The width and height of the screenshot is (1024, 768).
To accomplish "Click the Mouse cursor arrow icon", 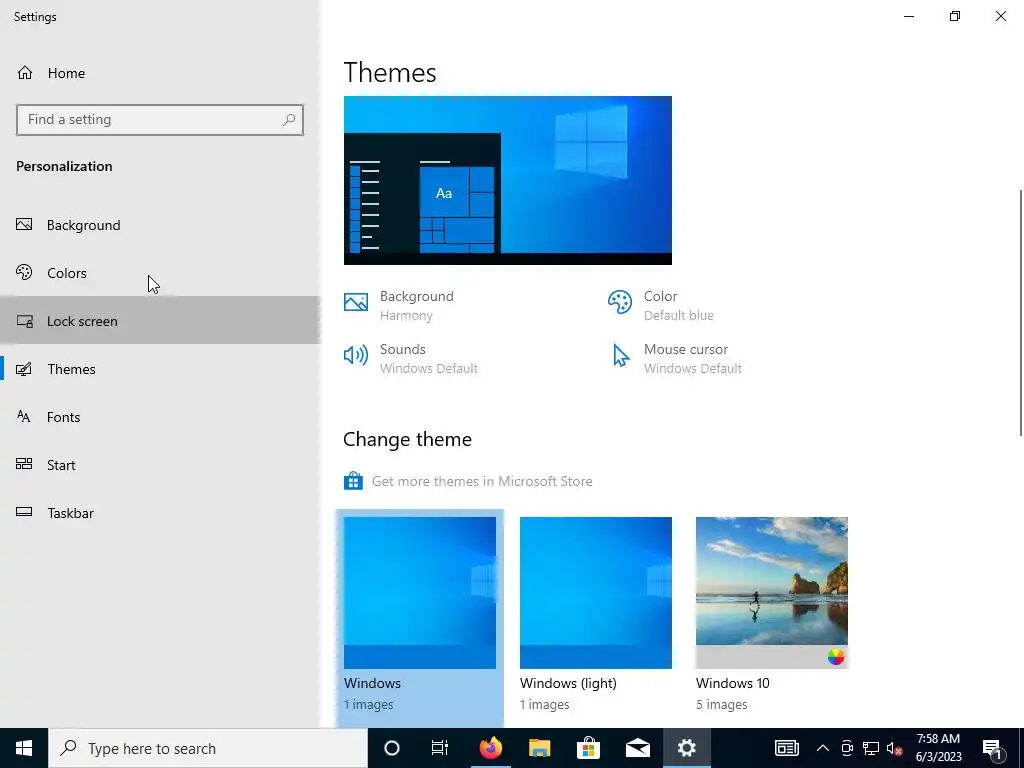I will [620, 356].
